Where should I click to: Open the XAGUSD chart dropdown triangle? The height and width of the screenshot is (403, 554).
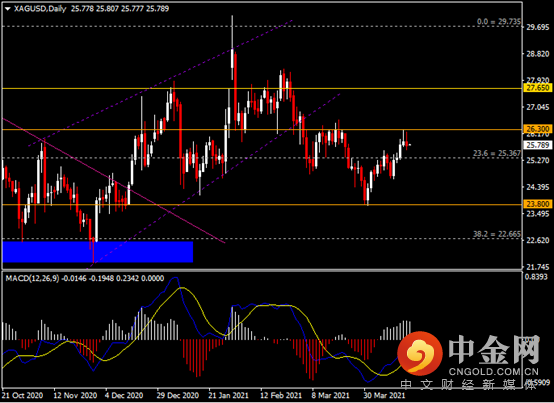pos(8,9)
